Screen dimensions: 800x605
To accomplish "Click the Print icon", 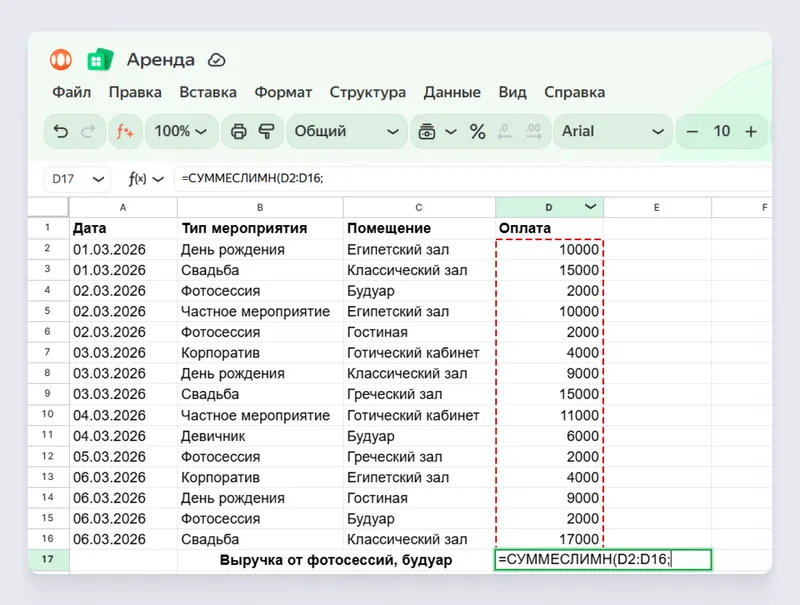I will pos(239,132).
